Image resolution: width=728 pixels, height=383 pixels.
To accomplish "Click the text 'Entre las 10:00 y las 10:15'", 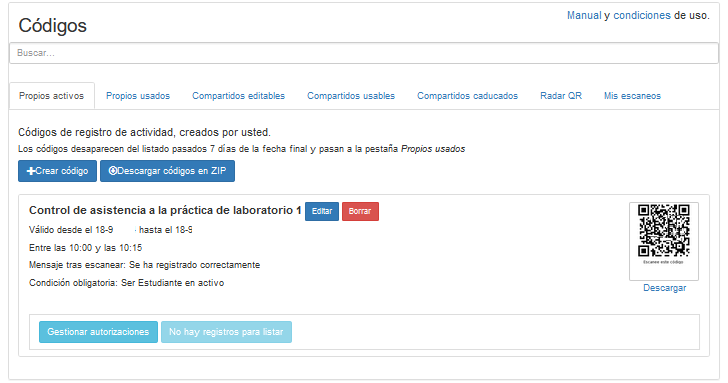I will point(85,248).
